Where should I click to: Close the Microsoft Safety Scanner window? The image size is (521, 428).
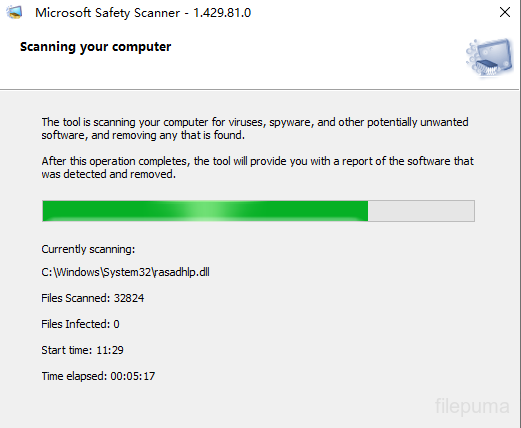tap(505, 12)
